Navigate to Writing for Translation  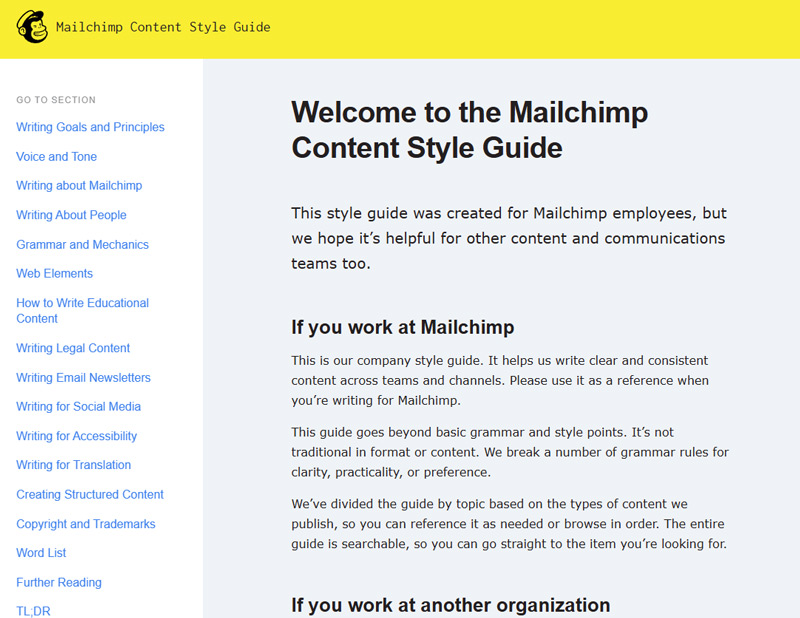click(x=73, y=465)
